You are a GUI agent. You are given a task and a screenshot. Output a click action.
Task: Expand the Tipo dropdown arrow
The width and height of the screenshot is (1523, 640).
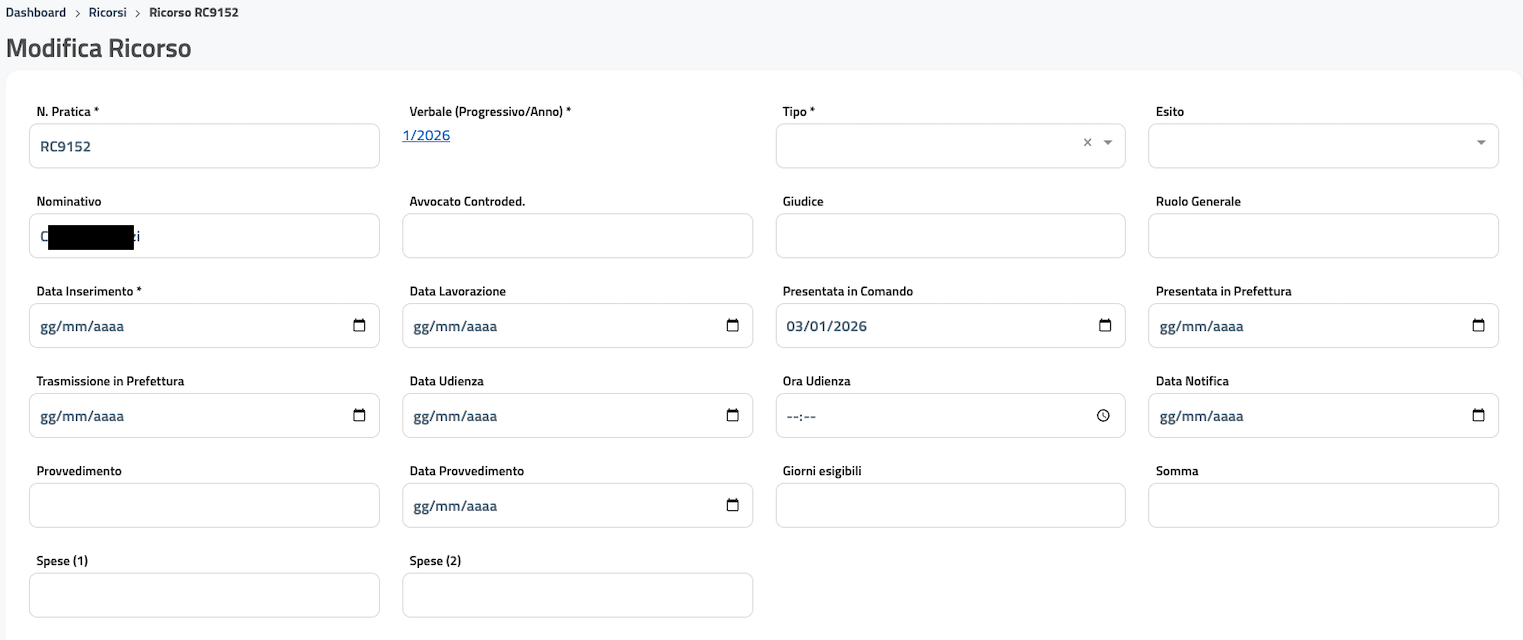tap(1108, 143)
